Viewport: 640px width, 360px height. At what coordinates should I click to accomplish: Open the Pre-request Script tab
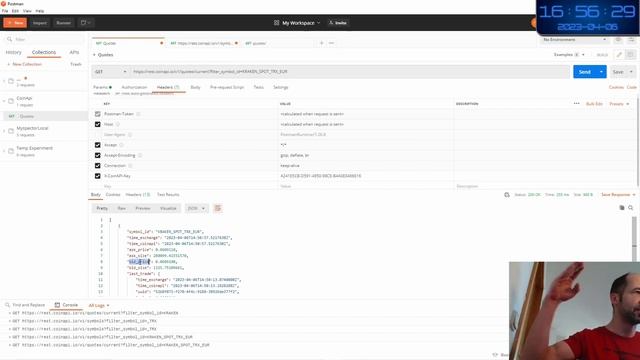[227, 87]
